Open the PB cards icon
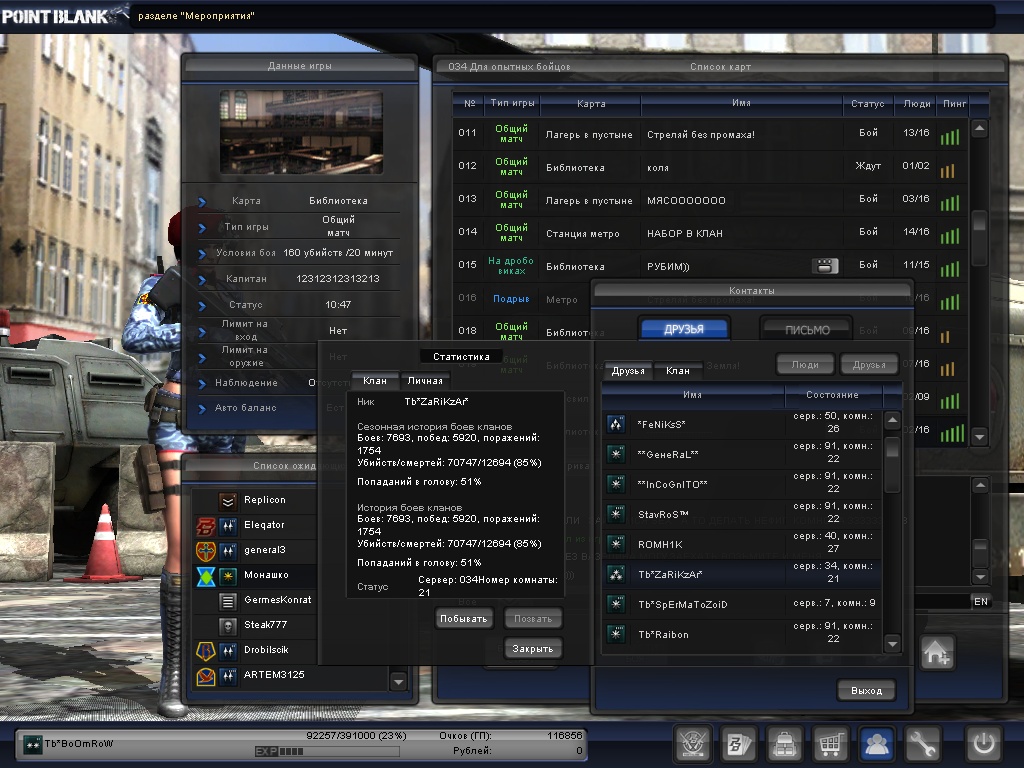1024x768 pixels. pyautogui.click(x=738, y=744)
